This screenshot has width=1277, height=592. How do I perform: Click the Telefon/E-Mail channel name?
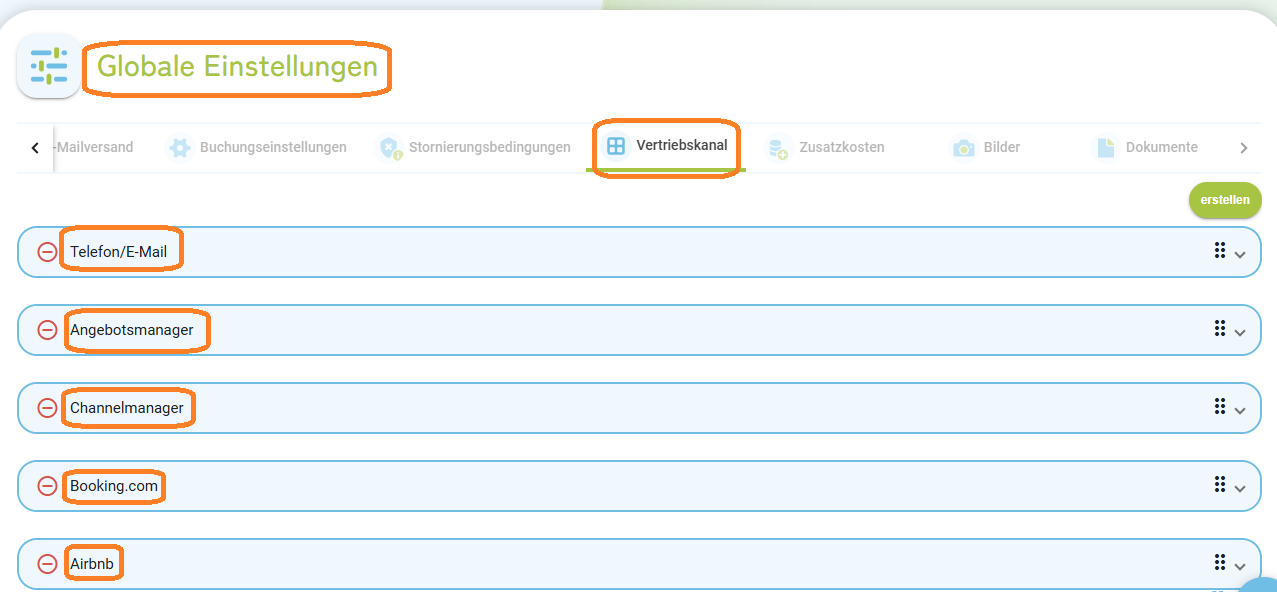coord(118,252)
